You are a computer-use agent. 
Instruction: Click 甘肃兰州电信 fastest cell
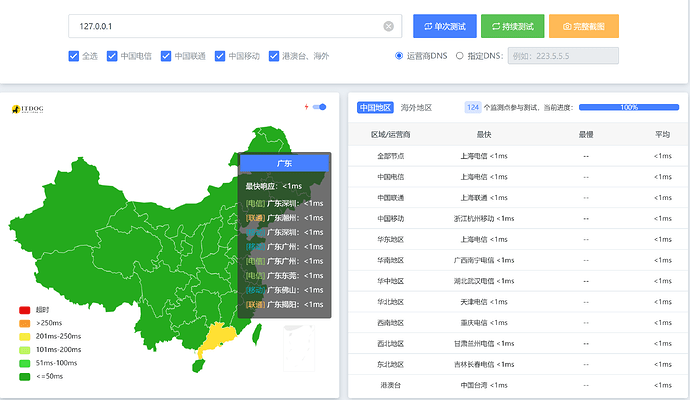[x=484, y=344]
